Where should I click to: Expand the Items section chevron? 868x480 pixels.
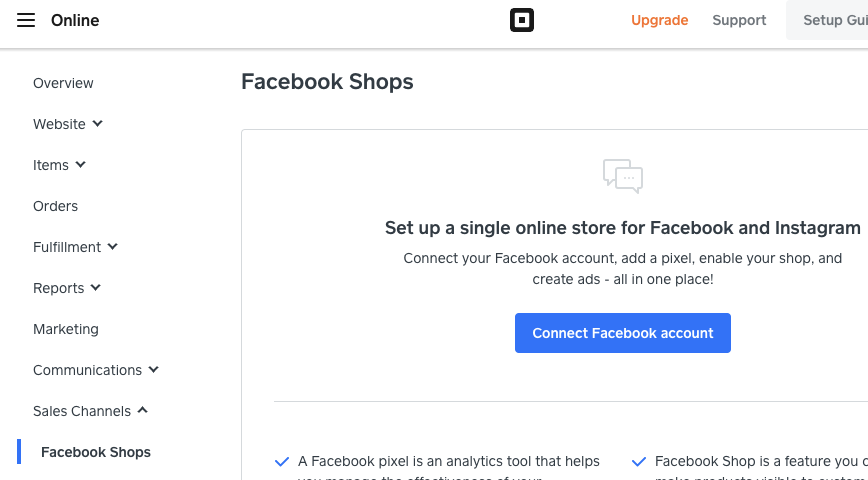[81, 165]
